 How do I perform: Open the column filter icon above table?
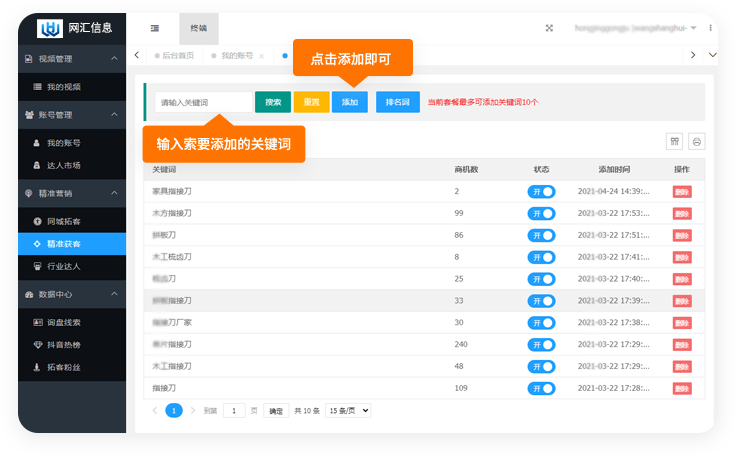pos(675,141)
